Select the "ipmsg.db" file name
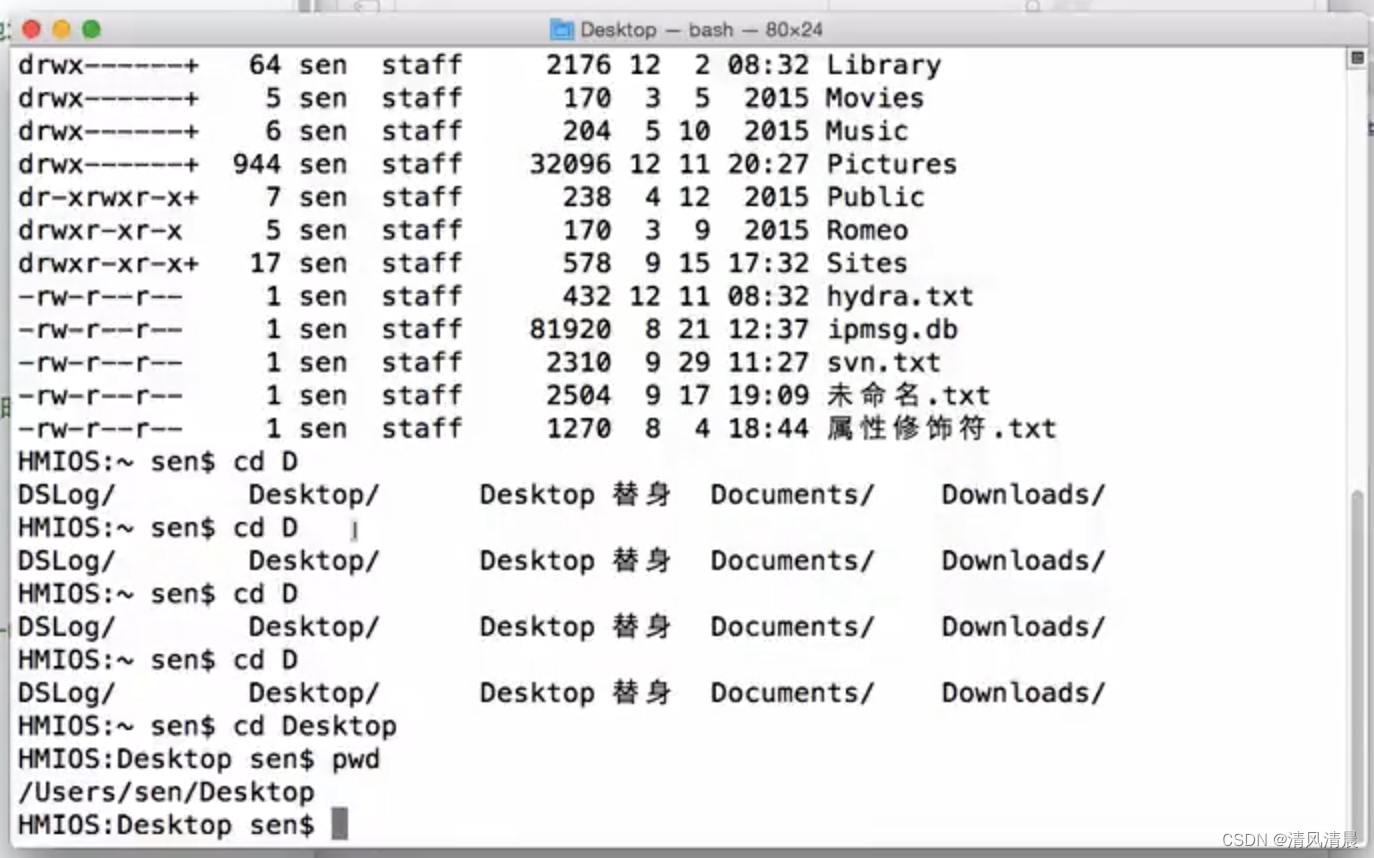The width and height of the screenshot is (1374, 858). coord(891,330)
